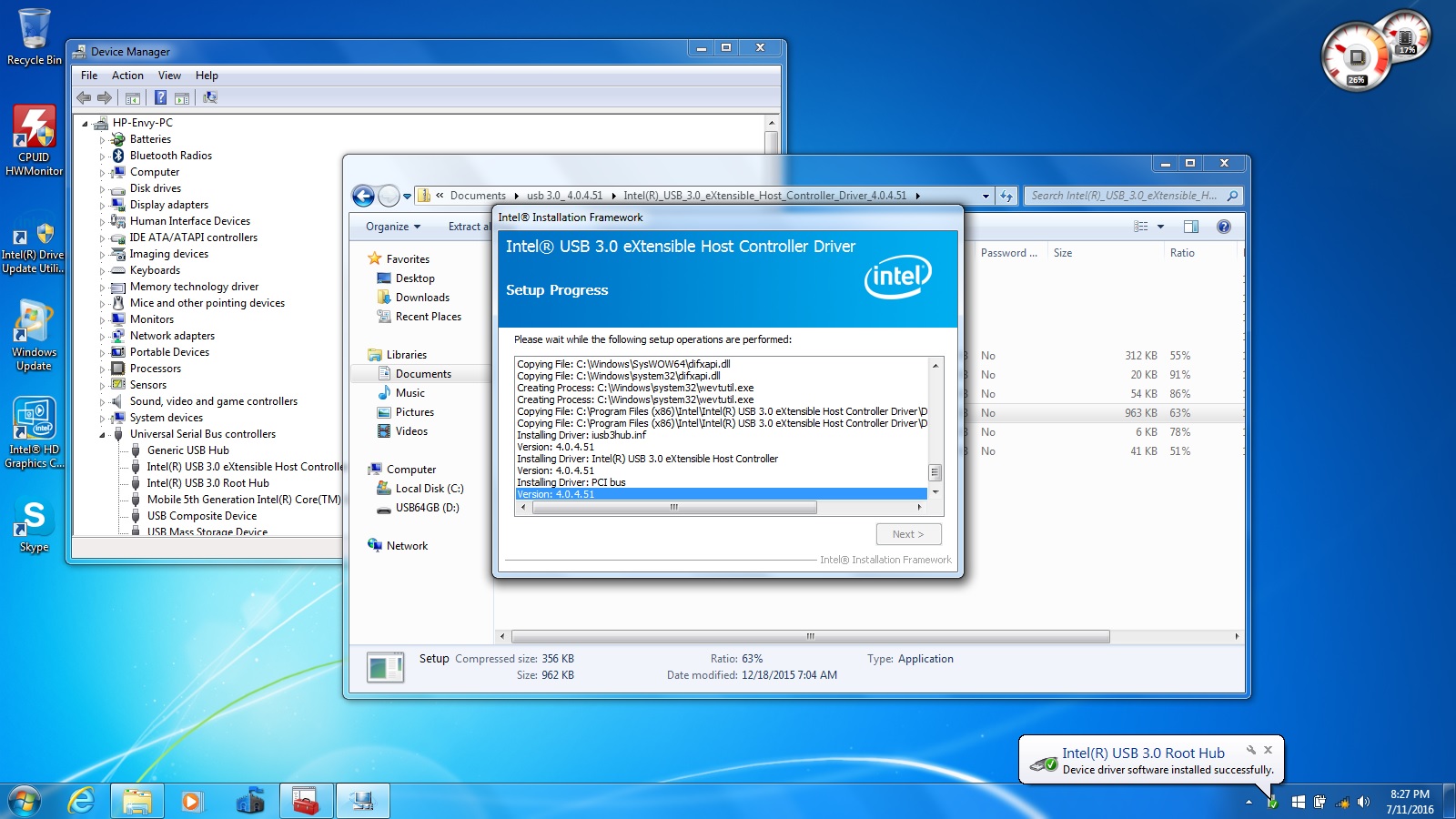Viewport: 1456px width, 819px height.
Task: Open the Windows Start button
Action: tap(25, 801)
